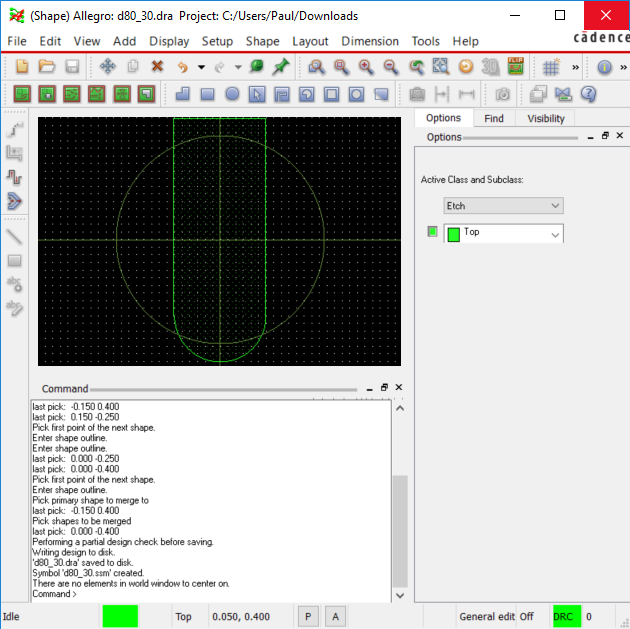Click the command window scroll down arrow
630x629 pixels.
[x=400, y=596]
